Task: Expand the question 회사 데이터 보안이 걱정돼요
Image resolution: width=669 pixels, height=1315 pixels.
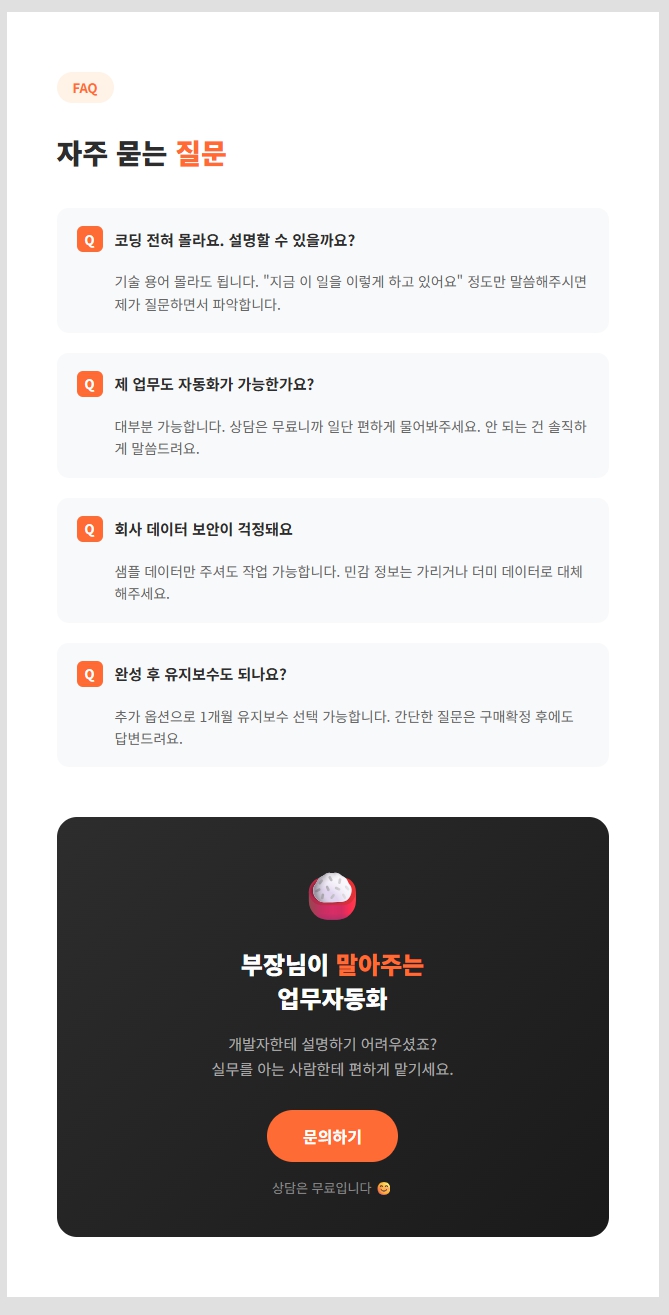Action: point(204,529)
